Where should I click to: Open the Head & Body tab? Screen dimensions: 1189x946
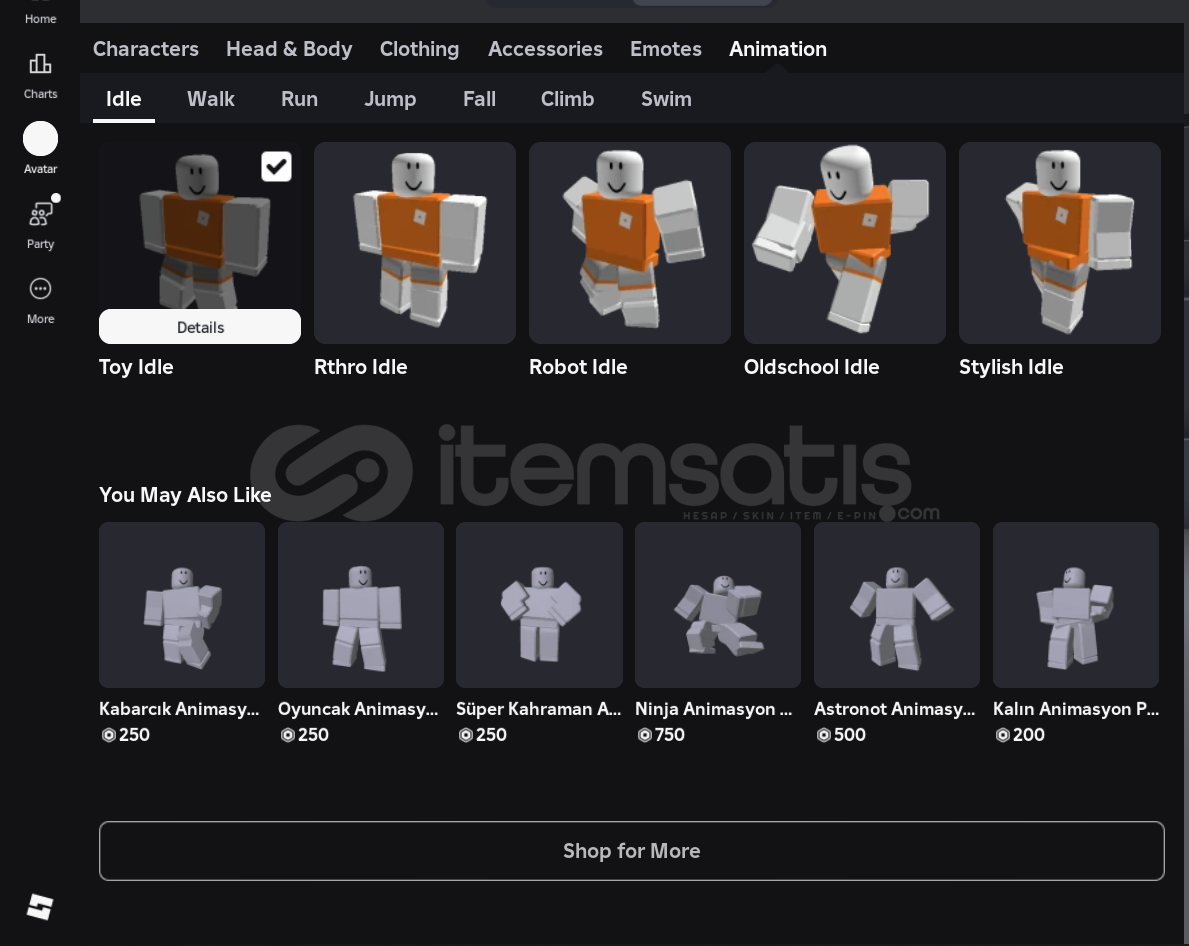(289, 49)
